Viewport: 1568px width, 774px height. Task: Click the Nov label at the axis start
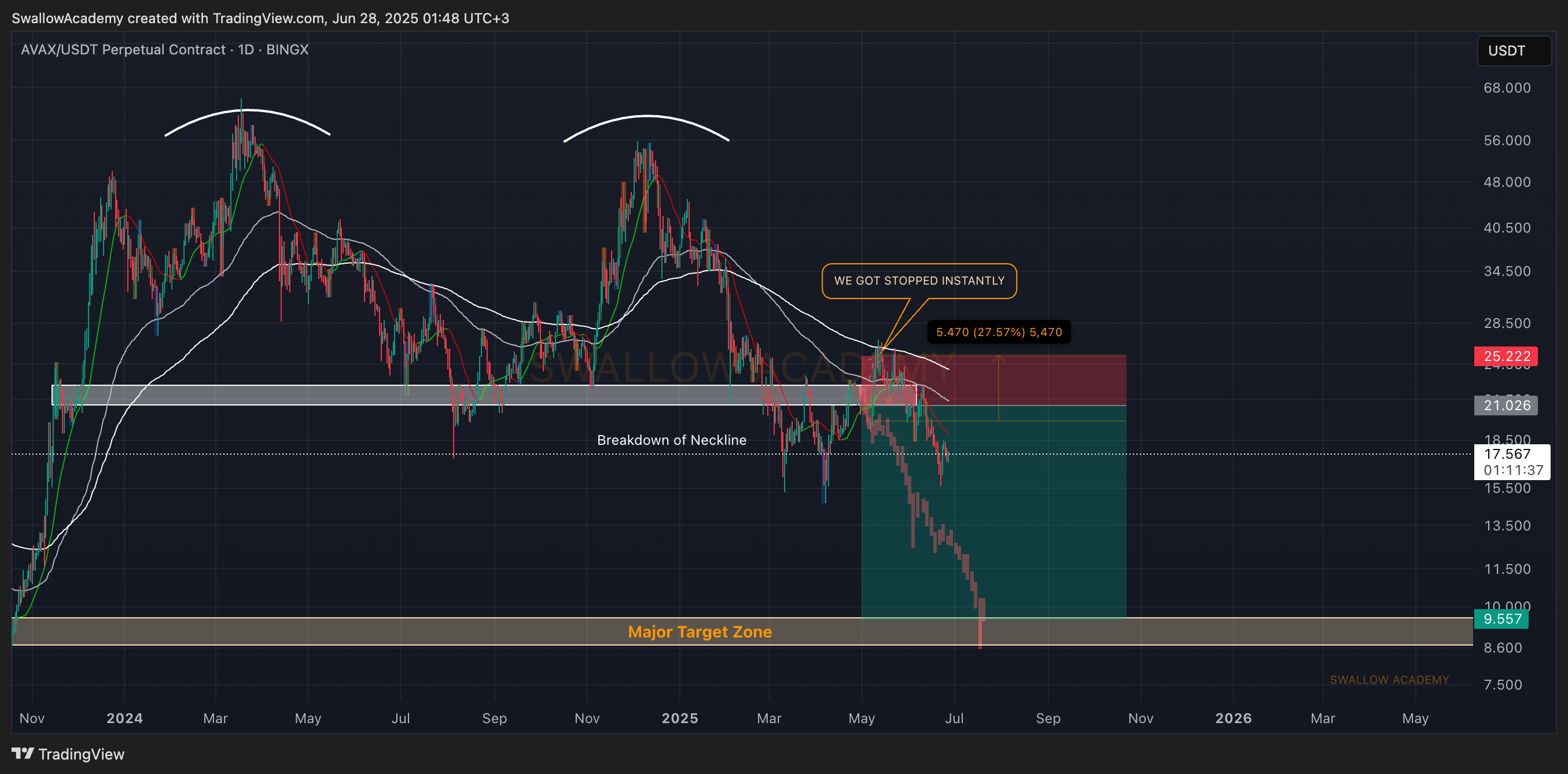click(32, 718)
